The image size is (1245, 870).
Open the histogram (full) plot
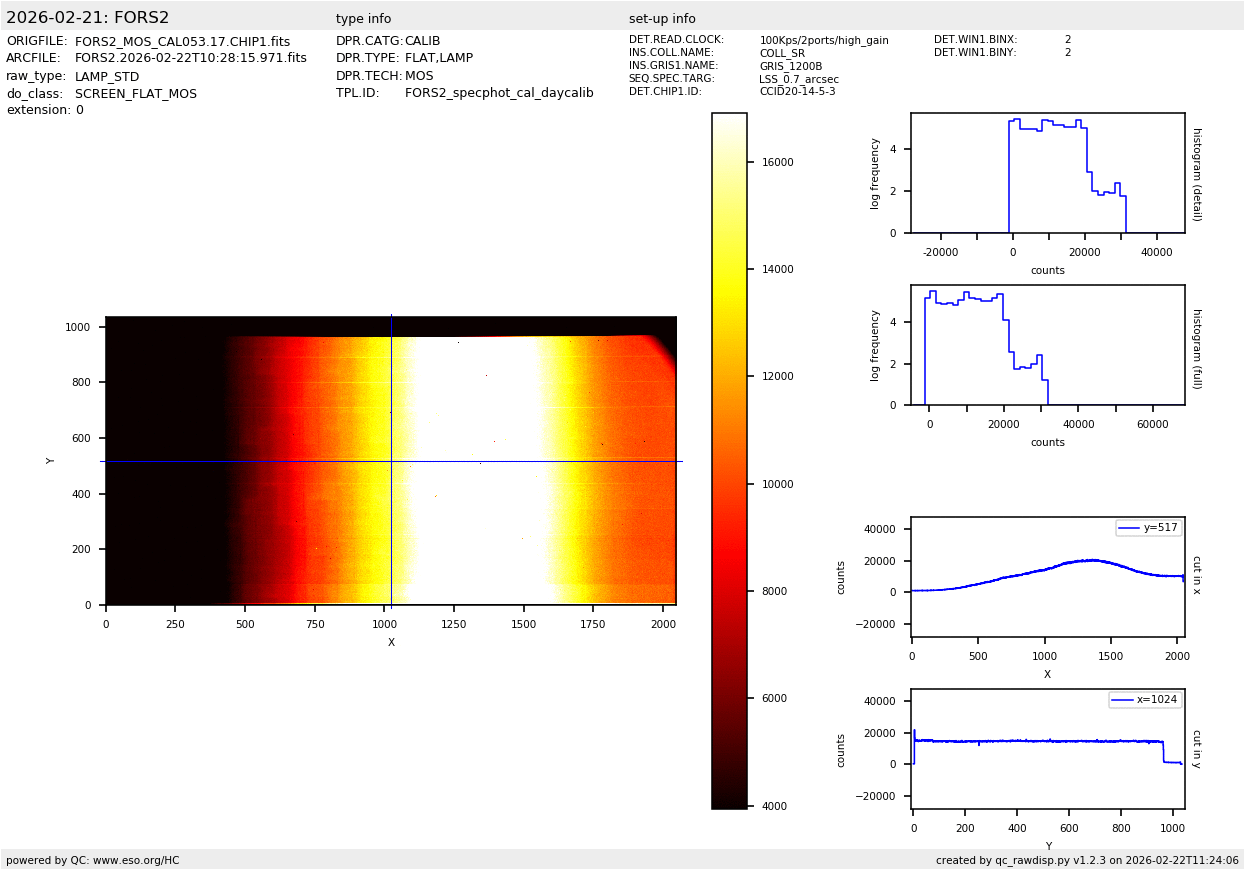1047,345
